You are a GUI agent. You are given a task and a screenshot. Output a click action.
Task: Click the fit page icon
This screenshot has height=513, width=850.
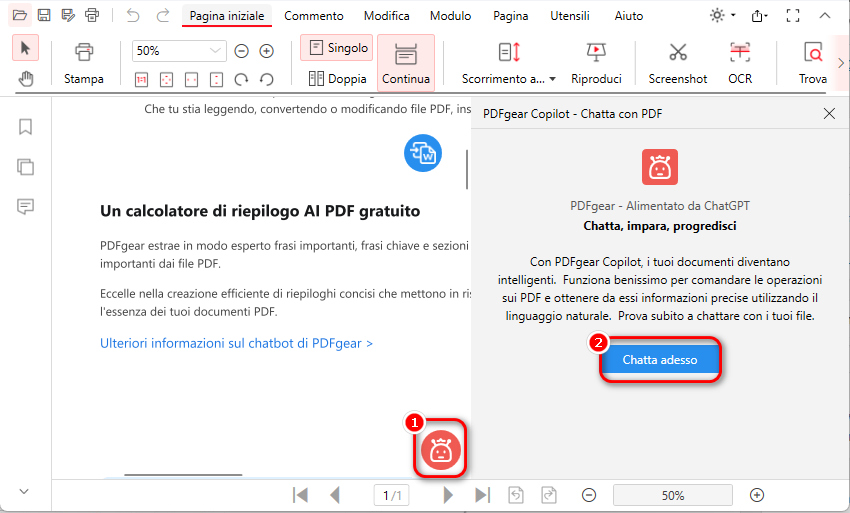pyautogui.click(x=166, y=80)
